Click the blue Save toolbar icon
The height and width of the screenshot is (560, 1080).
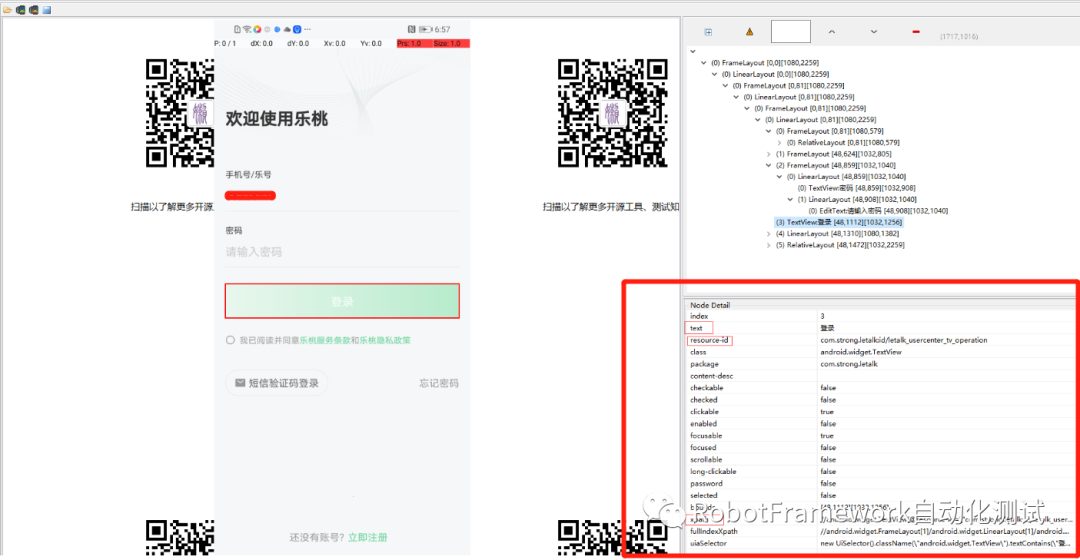point(46,10)
